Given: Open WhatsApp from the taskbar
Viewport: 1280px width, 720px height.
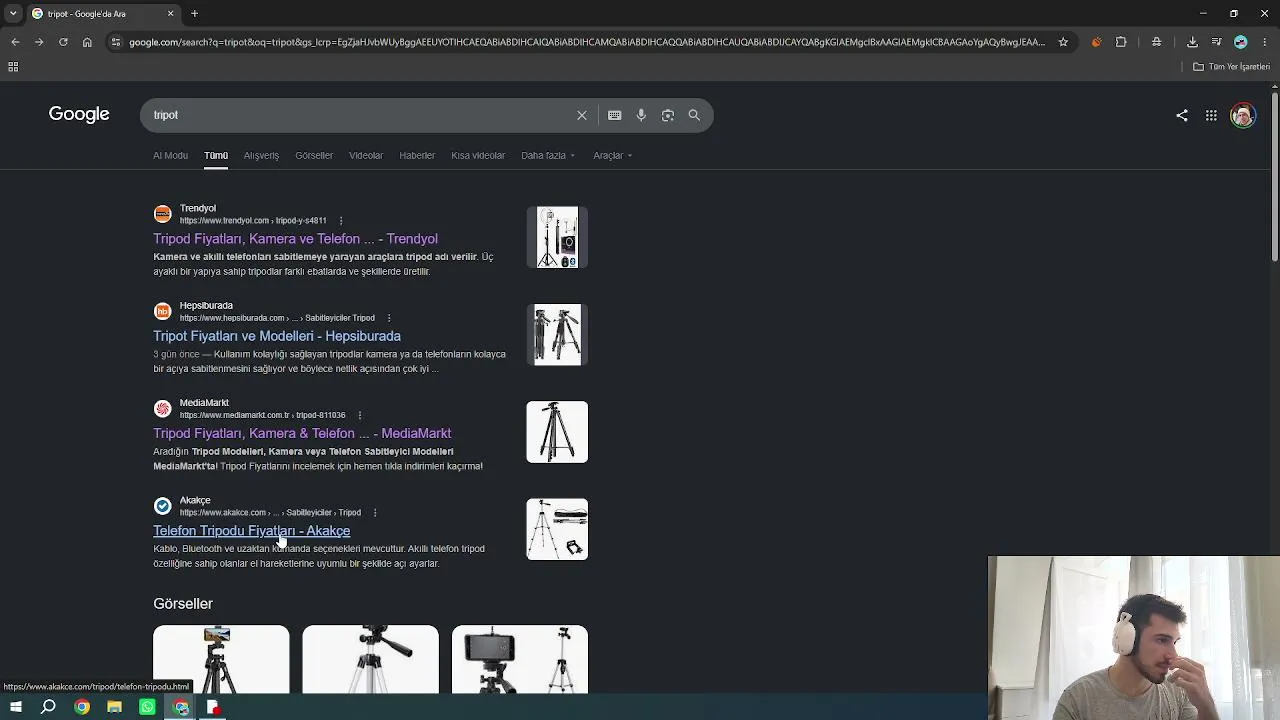Looking at the screenshot, I should (x=148, y=707).
